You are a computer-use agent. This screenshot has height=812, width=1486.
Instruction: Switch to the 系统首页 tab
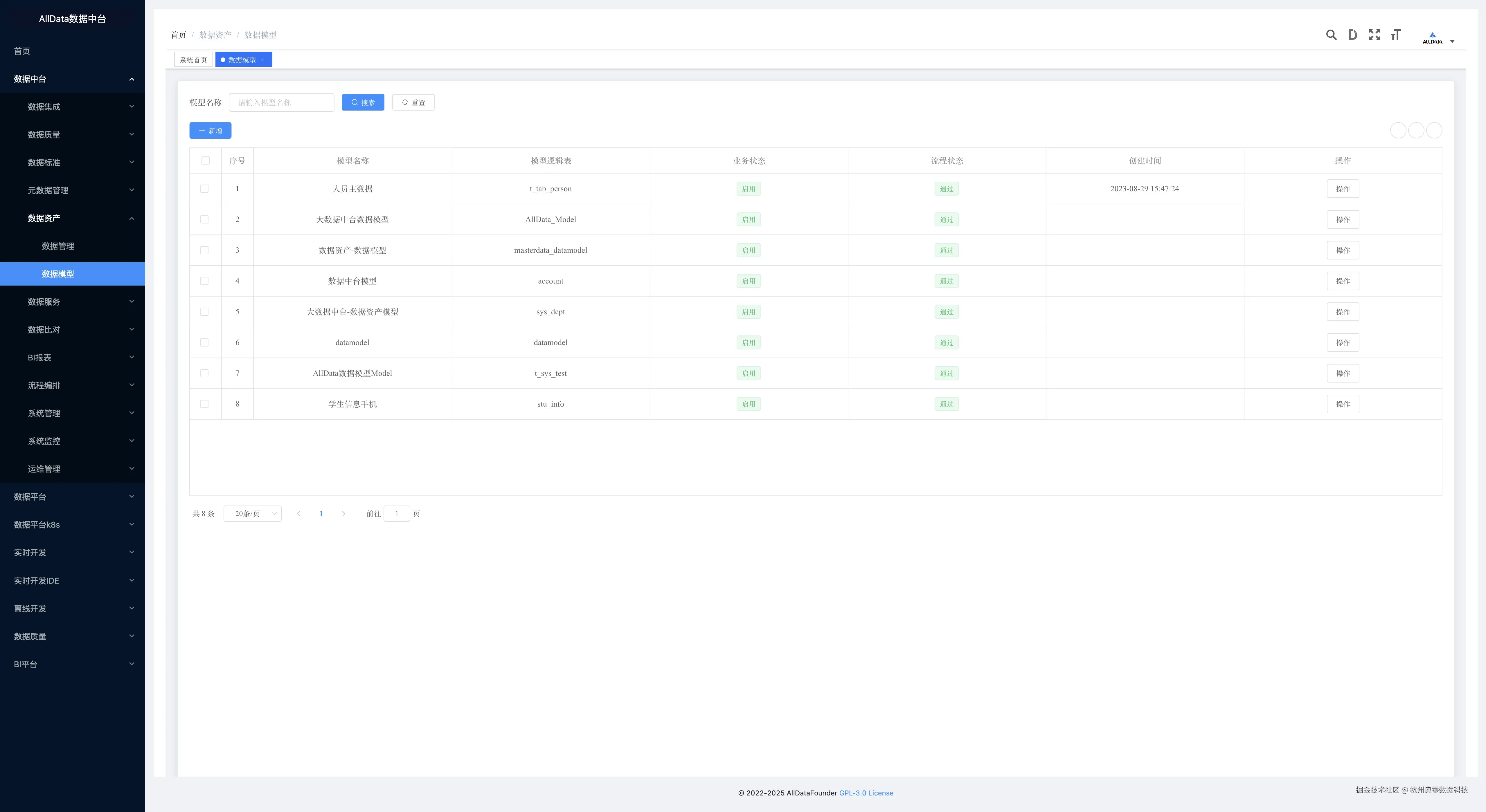coord(193,60)
